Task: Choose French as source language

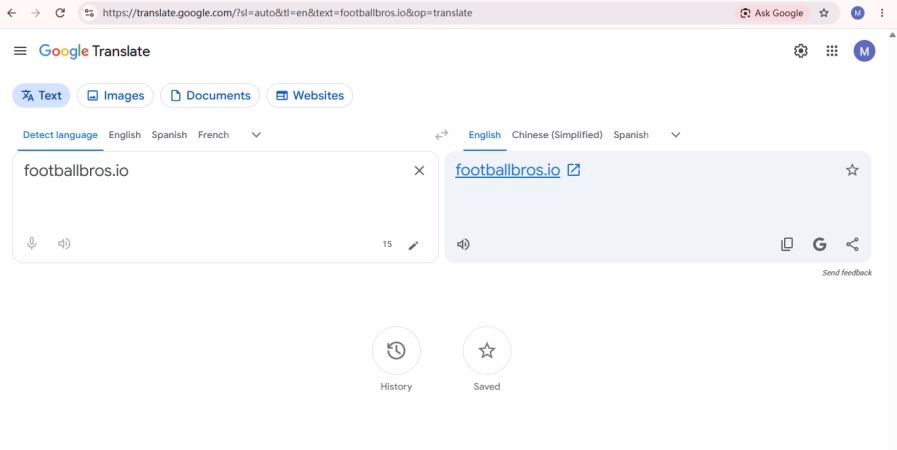Action: pos(213,135)
